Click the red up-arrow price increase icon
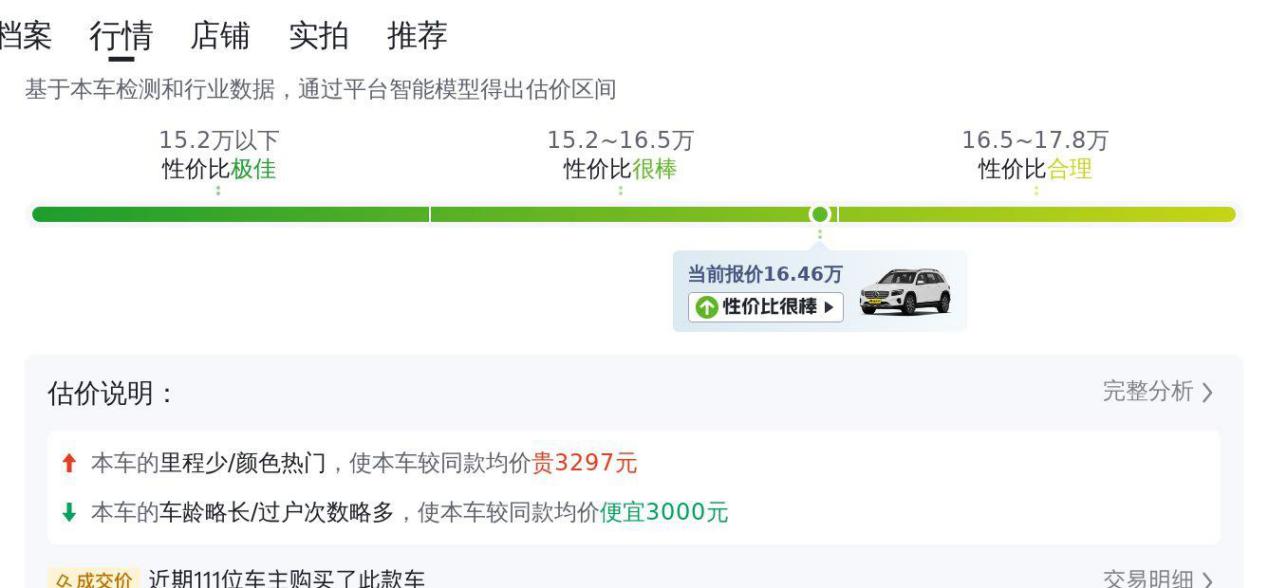 click(69, 464)
